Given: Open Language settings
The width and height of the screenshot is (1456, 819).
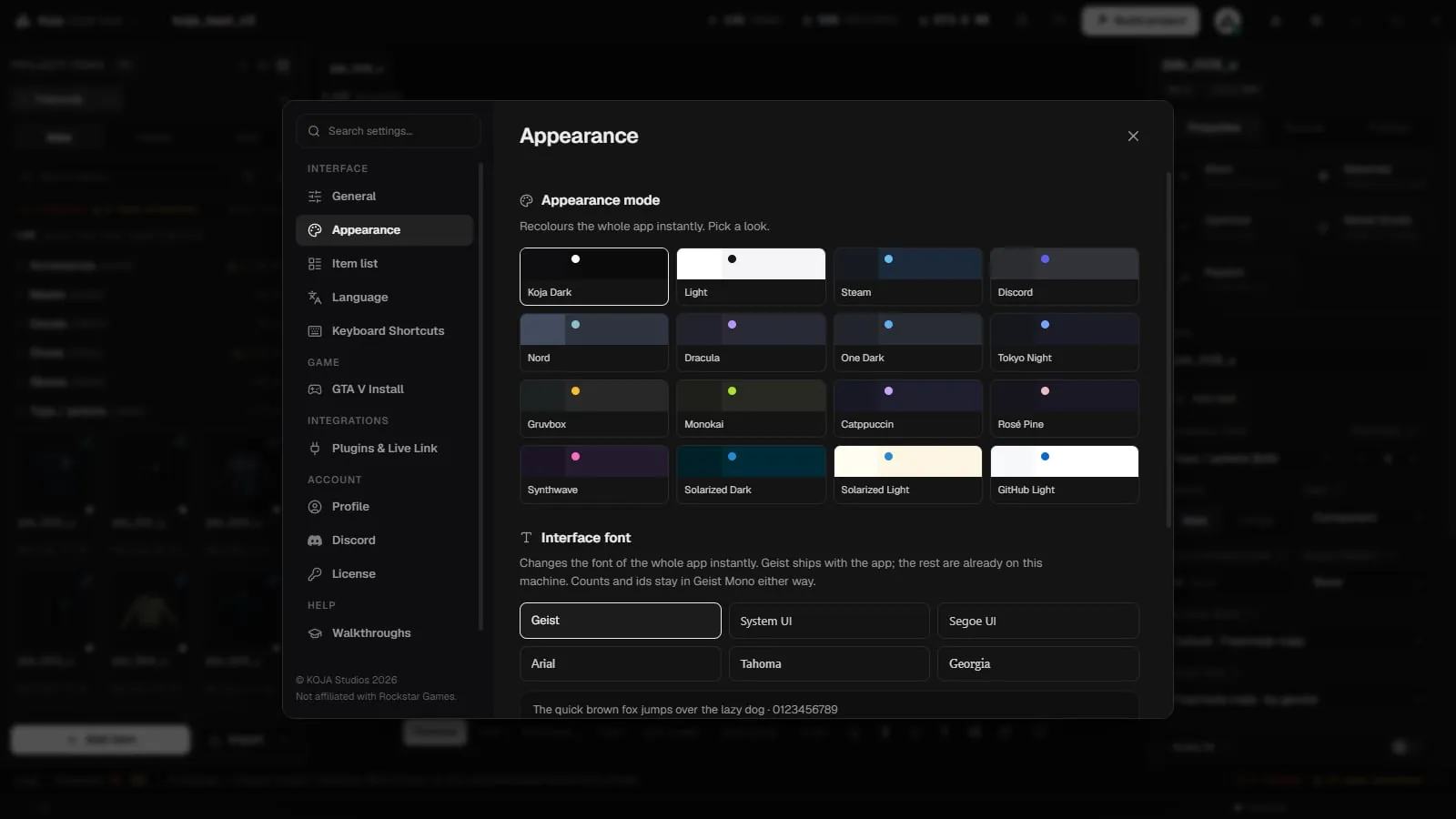Looking at the screenshot, I should (384, 298).
